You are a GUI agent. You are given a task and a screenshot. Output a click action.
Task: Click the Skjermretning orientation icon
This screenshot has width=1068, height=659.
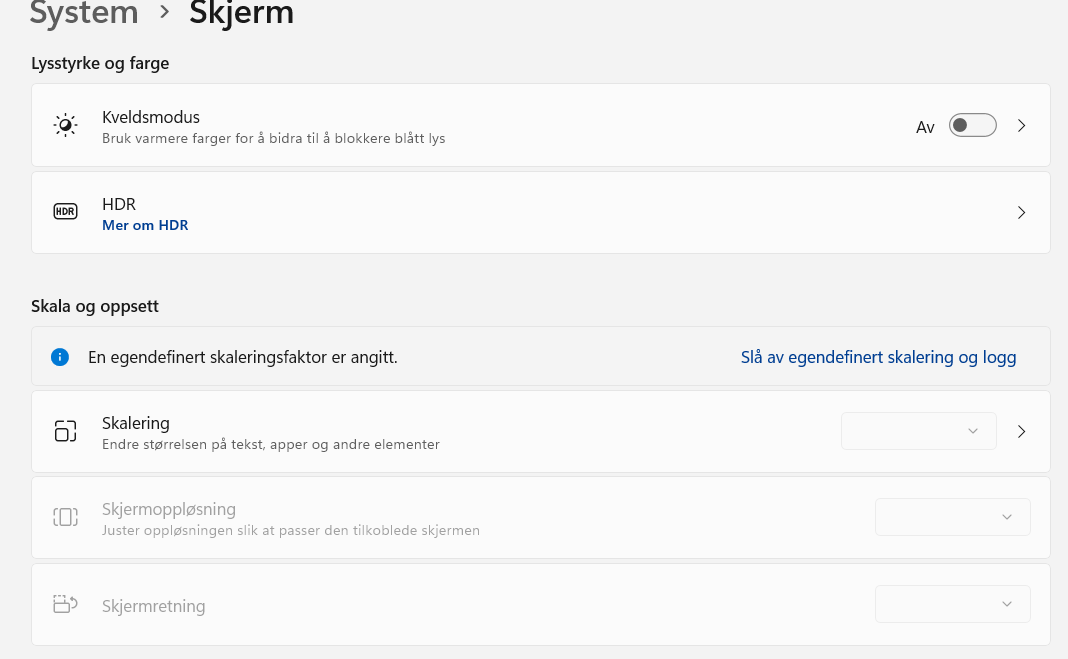pyautogui.click(x=65, y=604)
